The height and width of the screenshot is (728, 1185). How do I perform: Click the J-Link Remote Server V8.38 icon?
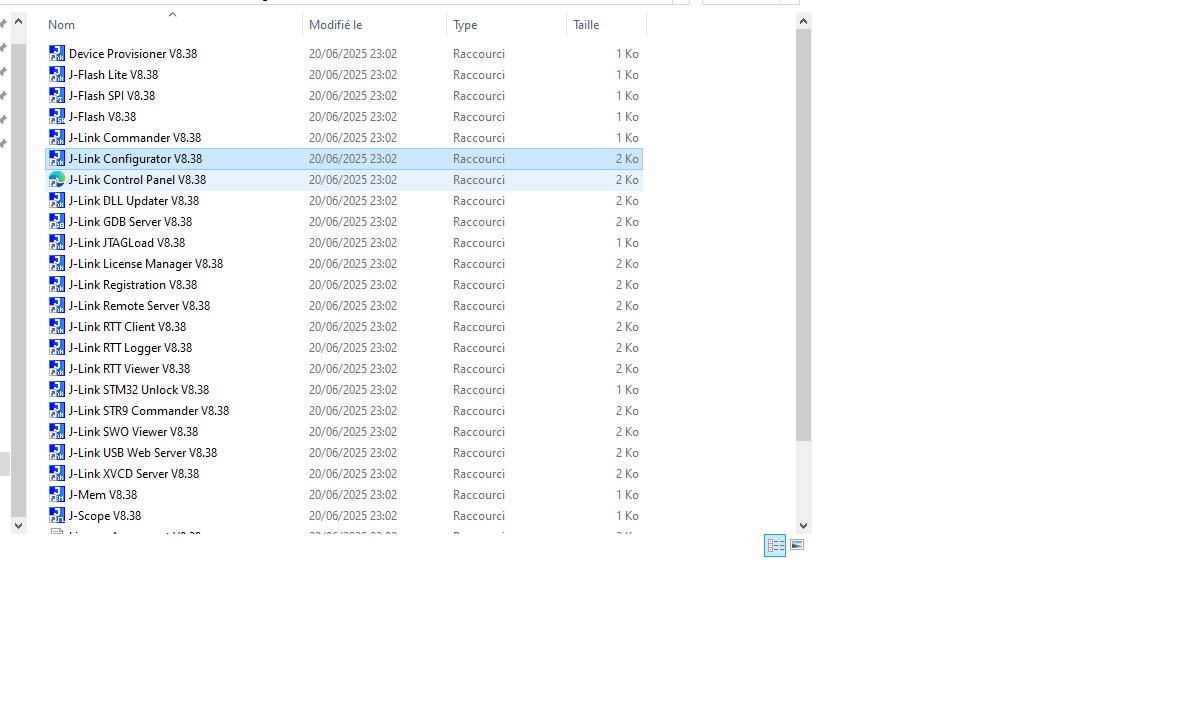click(x=57, y=306)
